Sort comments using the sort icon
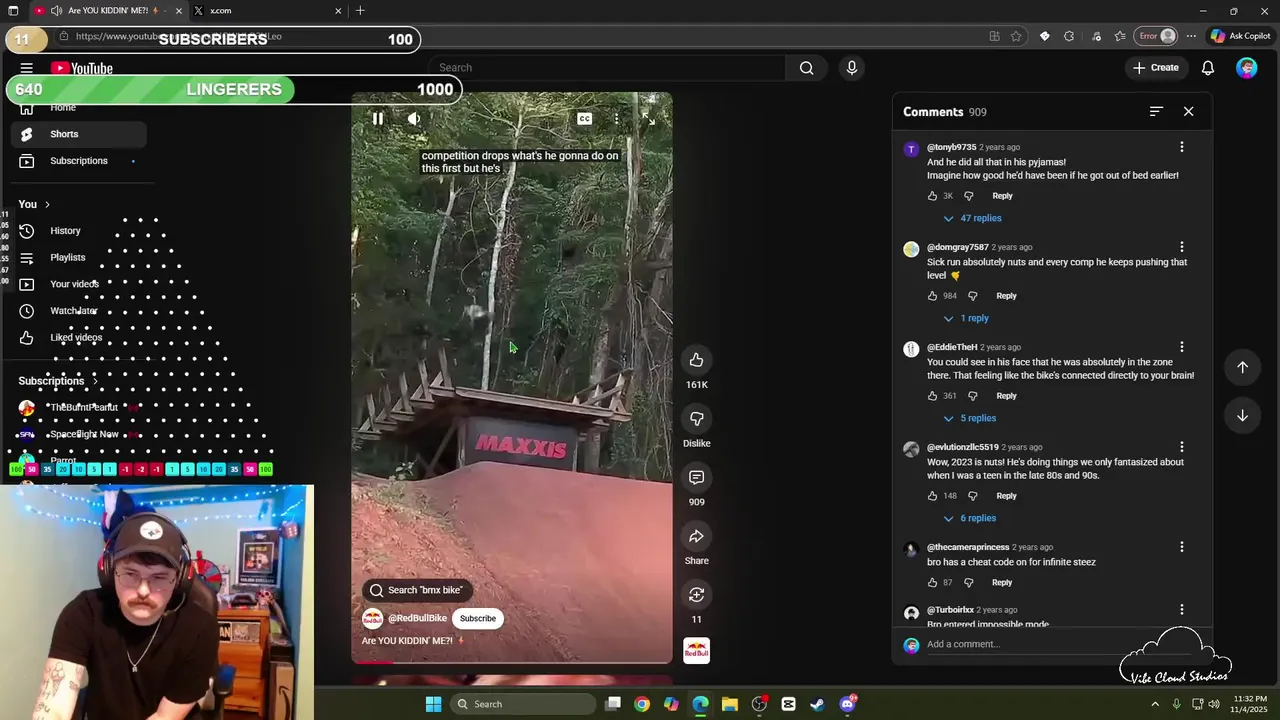This screenshot has height=720, width=1280. (x=1156, y=112)
